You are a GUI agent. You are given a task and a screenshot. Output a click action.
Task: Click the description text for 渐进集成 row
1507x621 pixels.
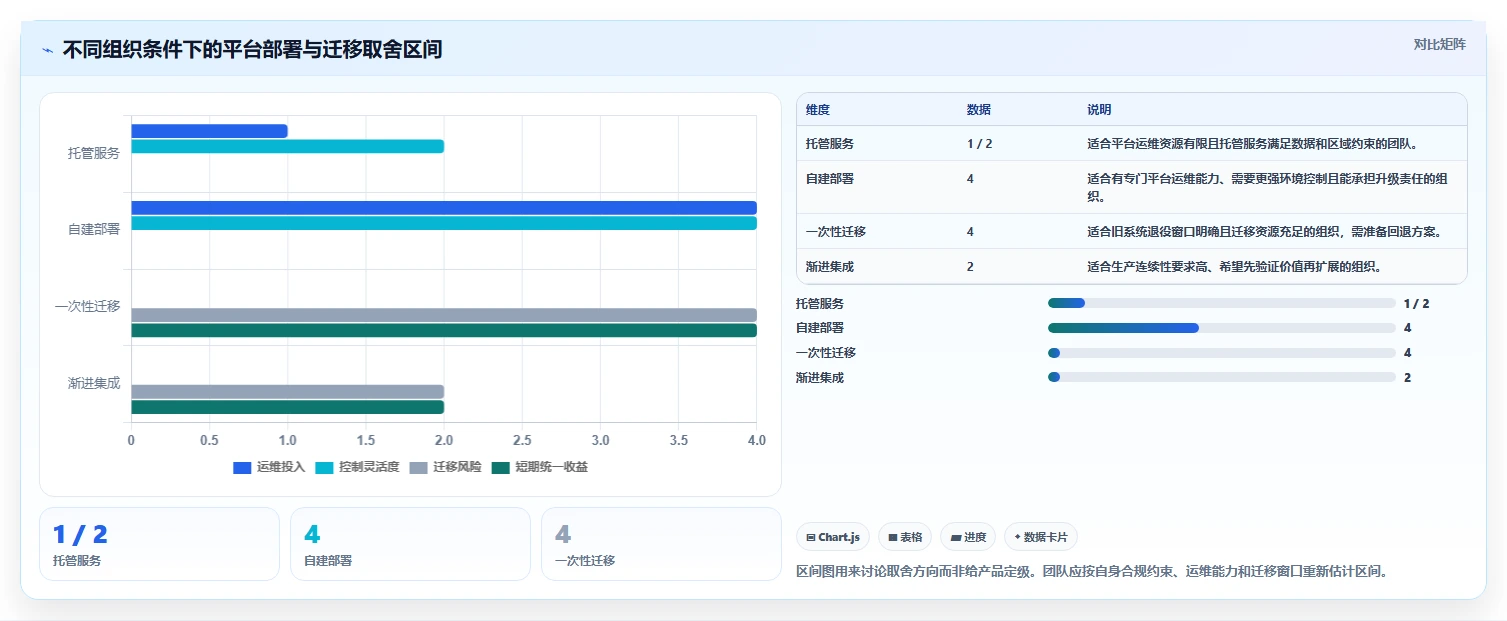pyautogui.click(x=1234, y=267)
